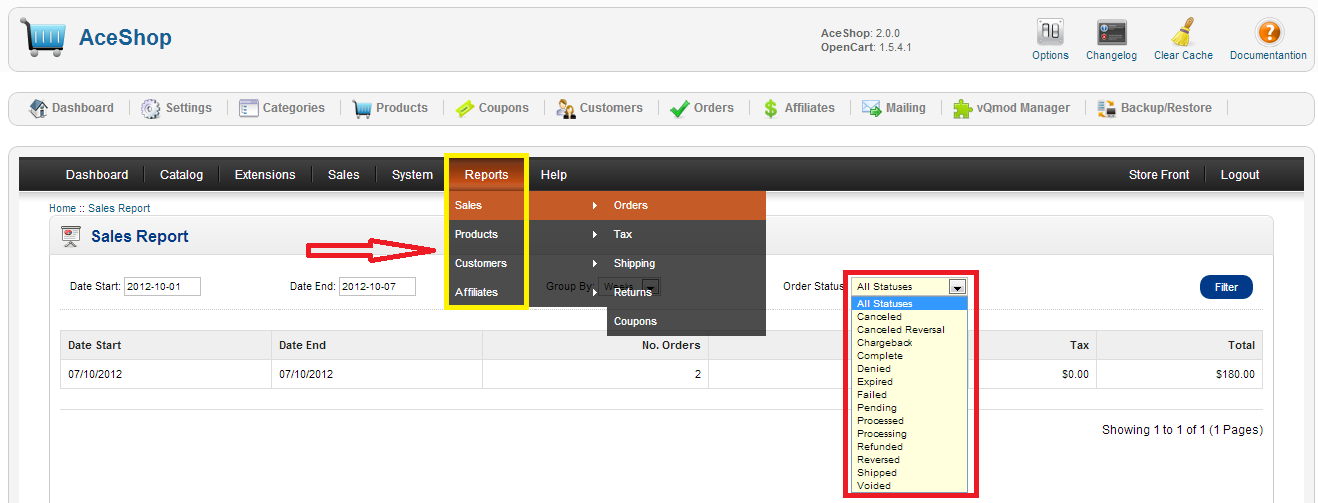
Task: Select Sales in the Reports submenu
Action: (527, 205)
